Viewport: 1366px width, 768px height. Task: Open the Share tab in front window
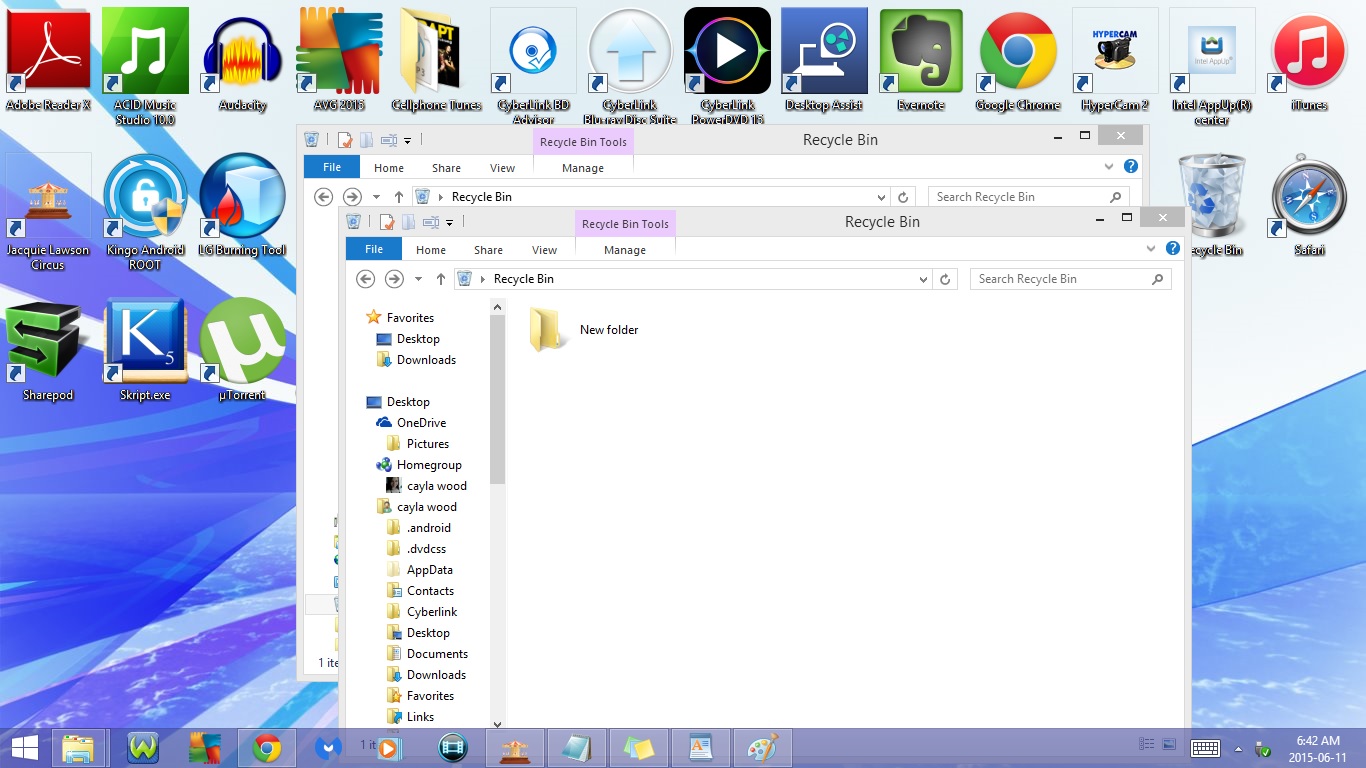pyautogui.click(x=489, y=250)
